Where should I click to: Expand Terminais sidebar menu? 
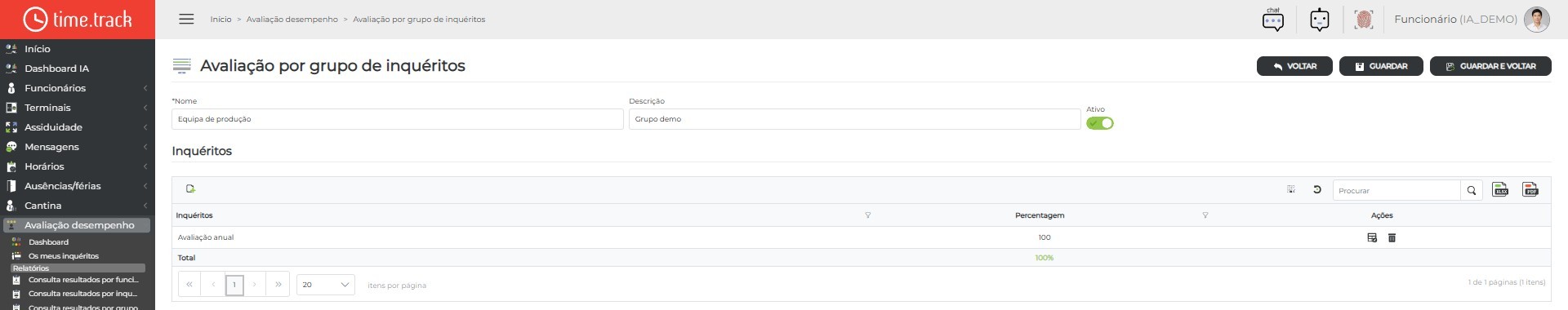coord(77,108)
